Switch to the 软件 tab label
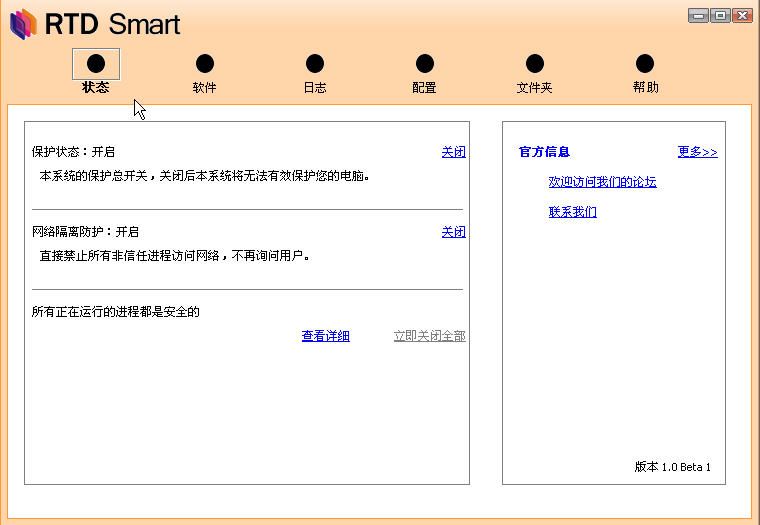The width and height of the screenshot is (760, 525). (205, 88)
